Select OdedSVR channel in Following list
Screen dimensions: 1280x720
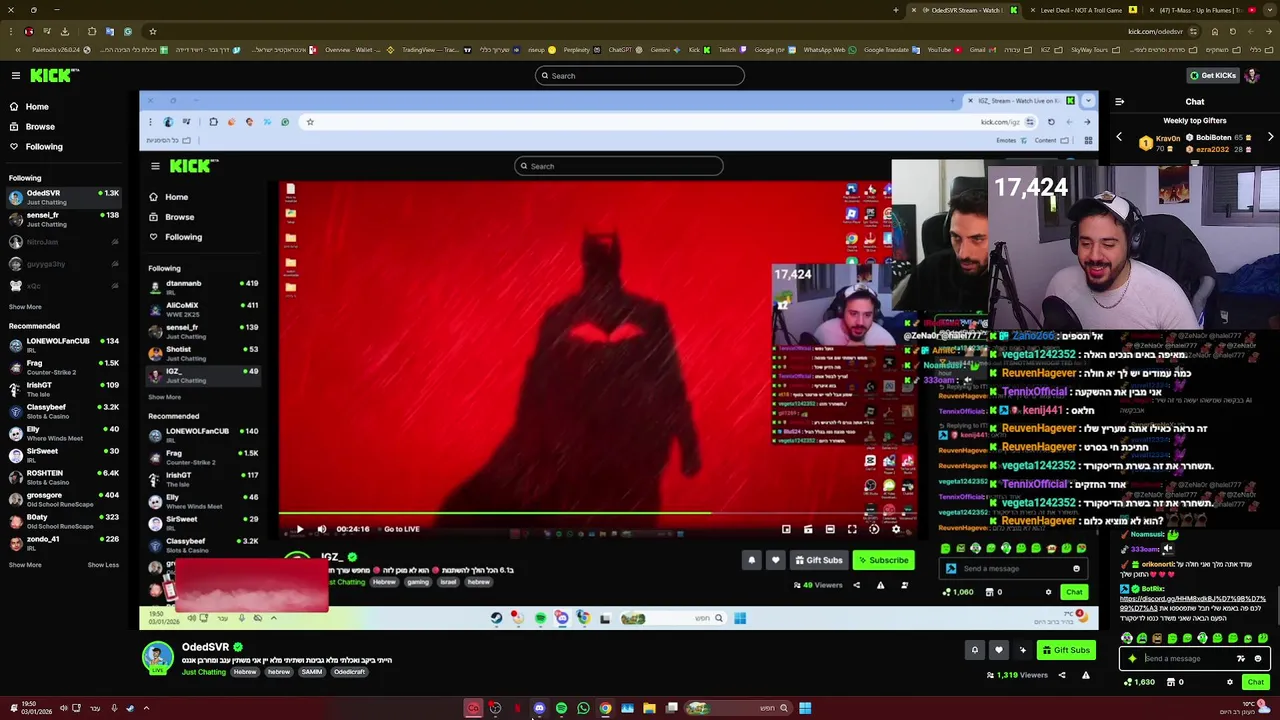click(65, 196)
